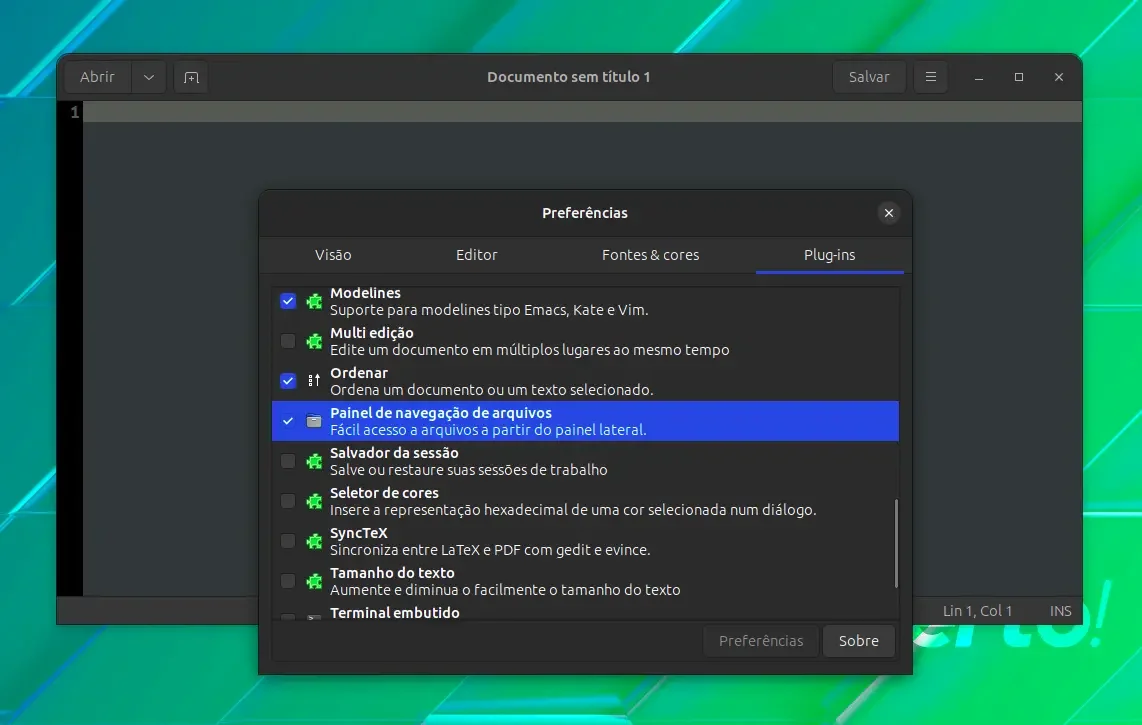Click the Tamanho do texto plugin icon
The image size is (1142, 725).
tap(314, 581)
